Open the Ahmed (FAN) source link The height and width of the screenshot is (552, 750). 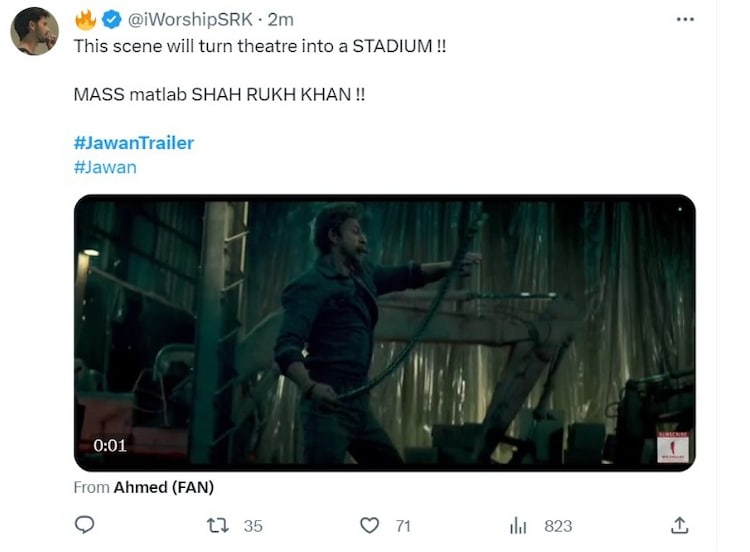[164, 487]
